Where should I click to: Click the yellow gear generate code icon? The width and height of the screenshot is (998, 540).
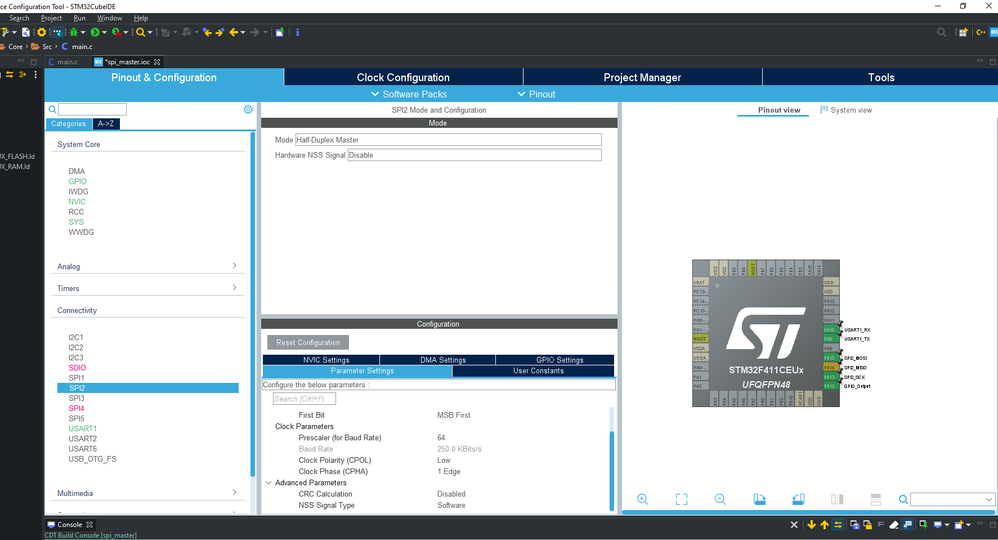coord(41,32)
